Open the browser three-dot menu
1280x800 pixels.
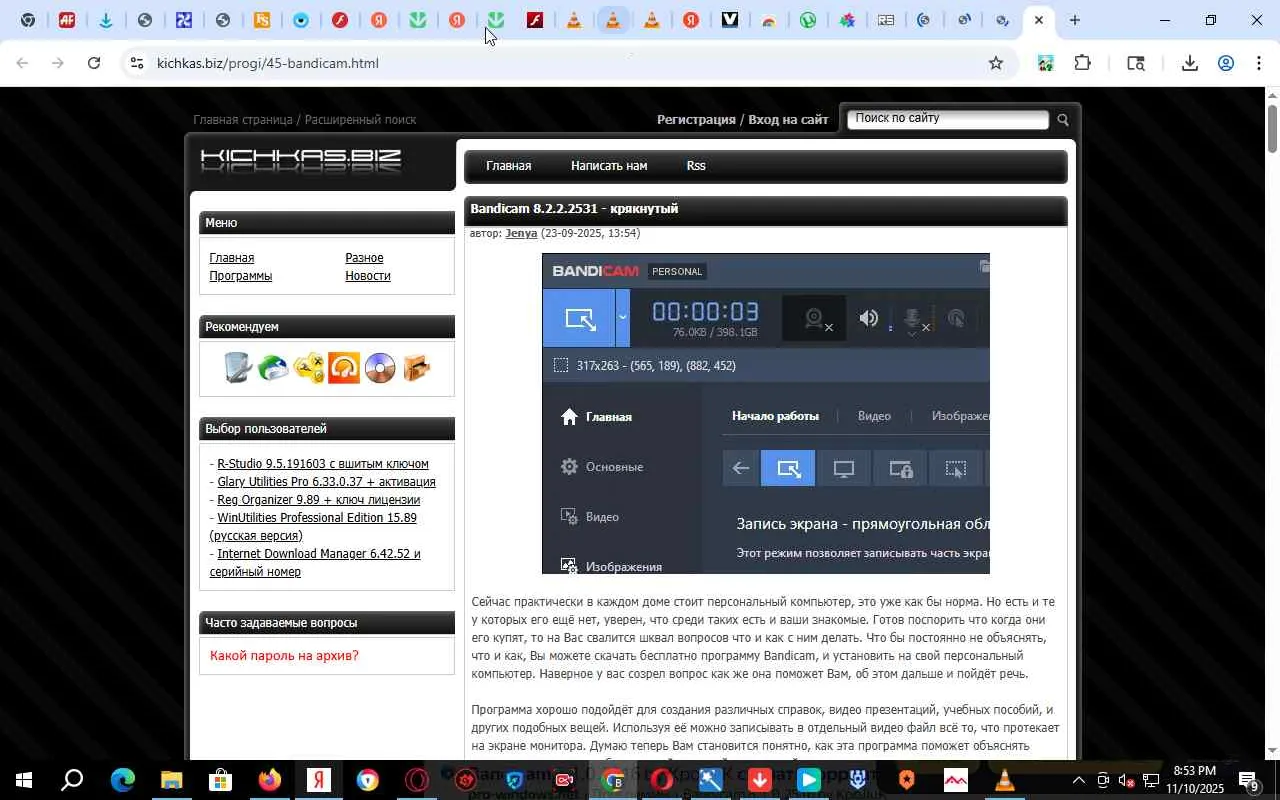click(x=1258, y=63)
